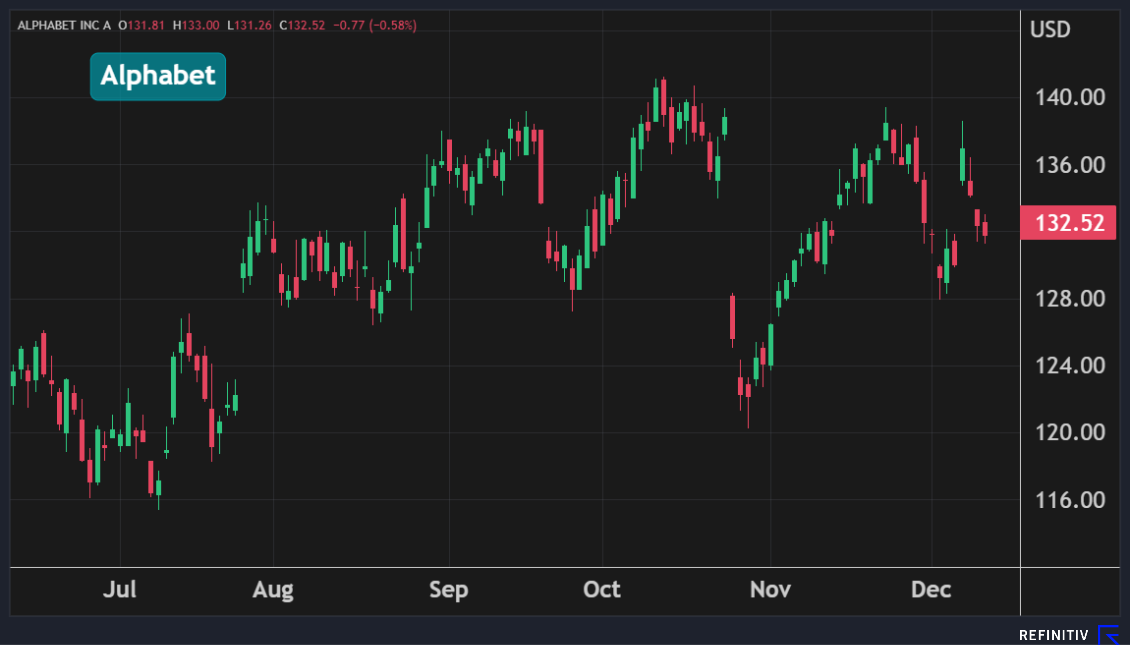The width and height of the screenshot is (1130, 645).
Task: Jump to Jul on the time axis
Action: click(x=120, y=590)
